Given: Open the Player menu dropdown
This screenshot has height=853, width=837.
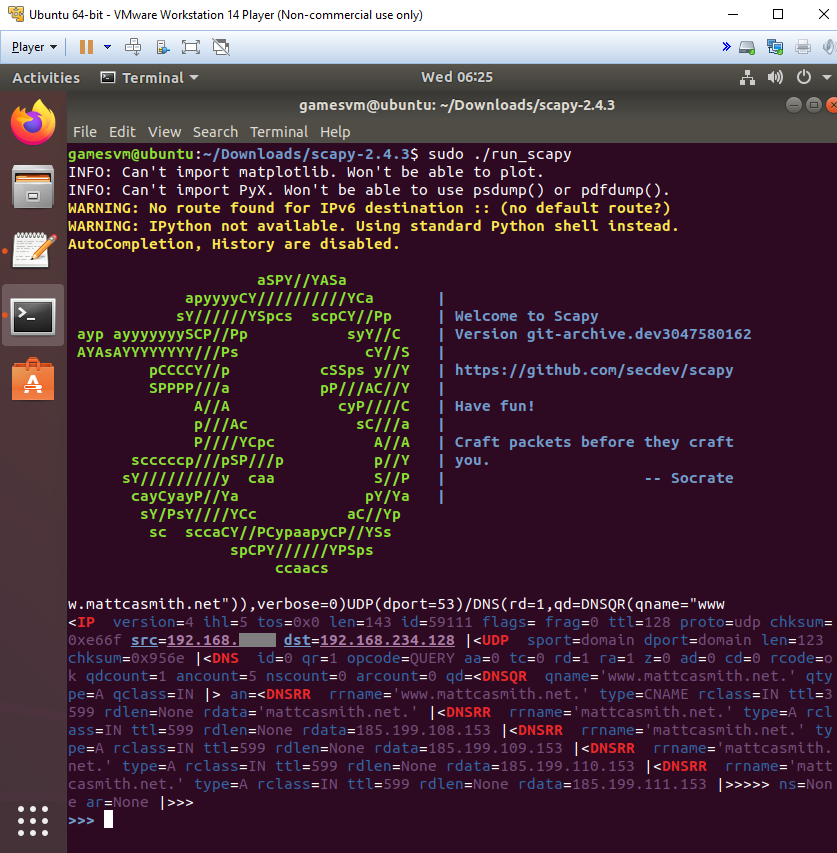Looking at the screenshot, I should [x=34, y=47].
